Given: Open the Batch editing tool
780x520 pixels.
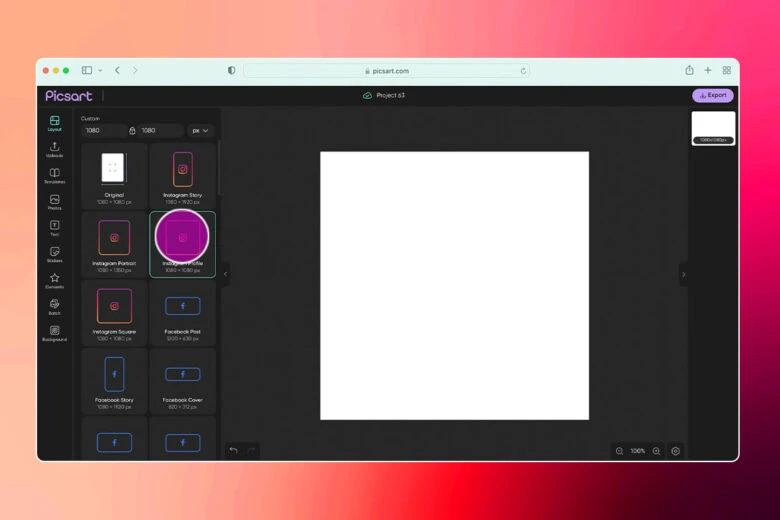Looking at the screenshot, I should pyautogui.click(x=54, y=306).
